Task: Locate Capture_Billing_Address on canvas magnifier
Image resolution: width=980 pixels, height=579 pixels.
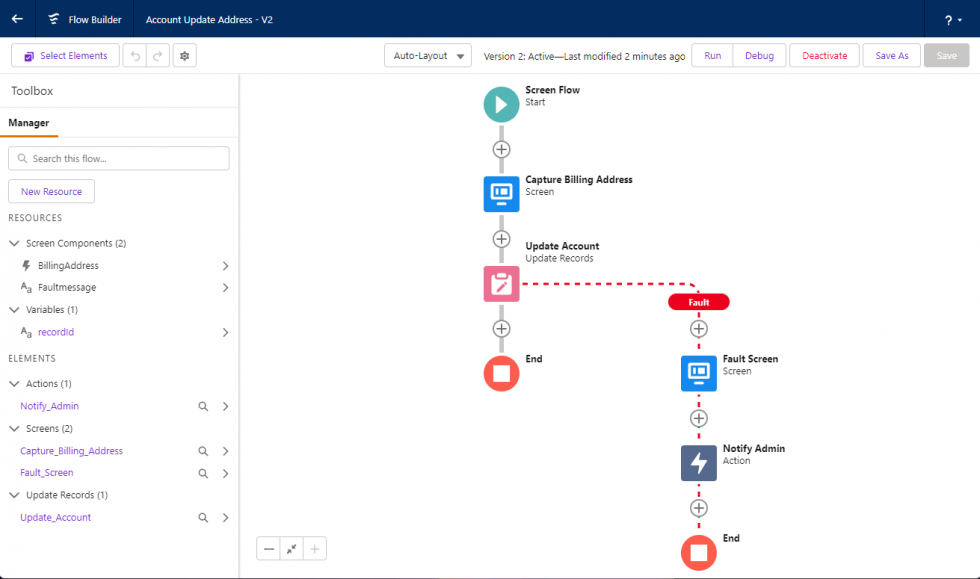Action: (x=203, y=451)
